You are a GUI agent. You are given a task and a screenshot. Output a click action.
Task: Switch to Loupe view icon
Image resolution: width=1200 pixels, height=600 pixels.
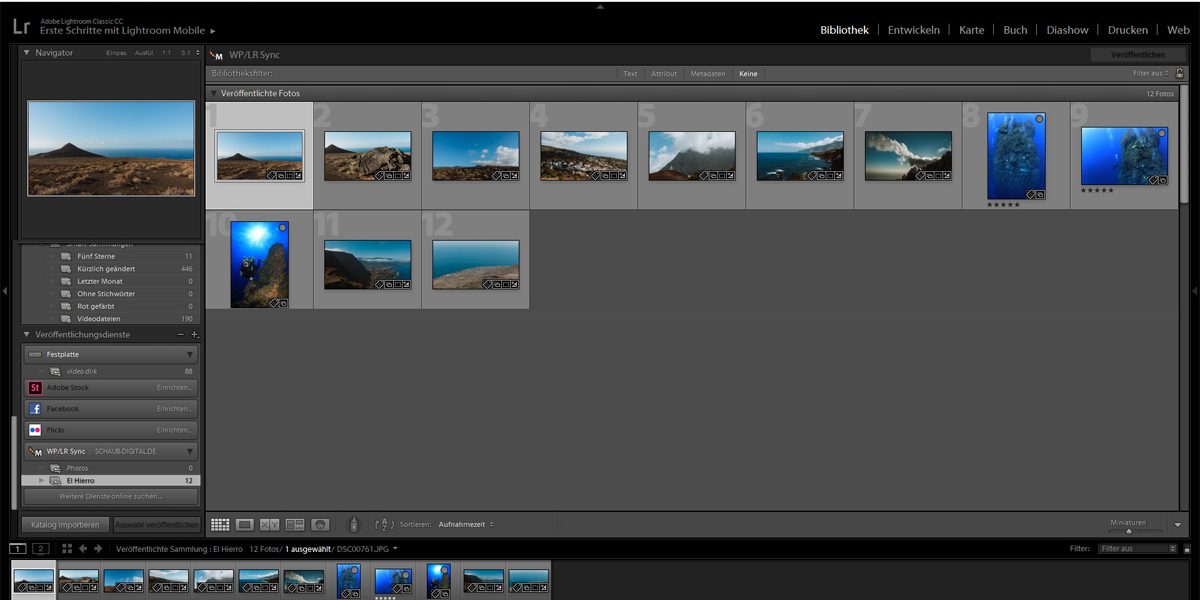pyautogui.click(x=244, y=524)
